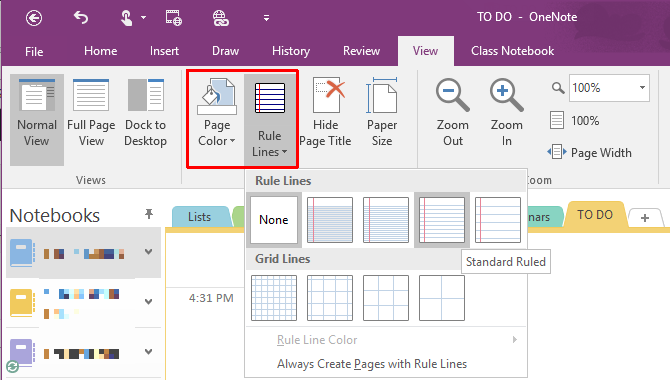
Task: Click the Rule Lines button
Action: coord(270,120)
